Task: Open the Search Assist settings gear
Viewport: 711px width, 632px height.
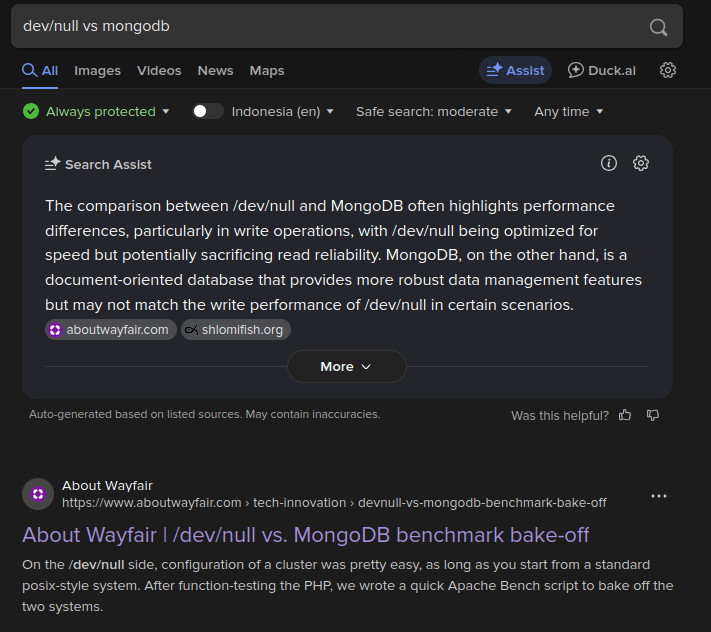Action: [641, 163]
